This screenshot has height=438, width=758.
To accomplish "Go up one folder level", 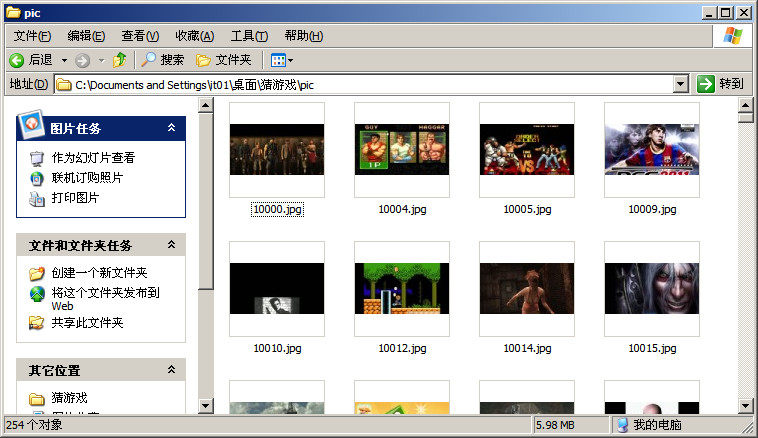I will 119,60.
